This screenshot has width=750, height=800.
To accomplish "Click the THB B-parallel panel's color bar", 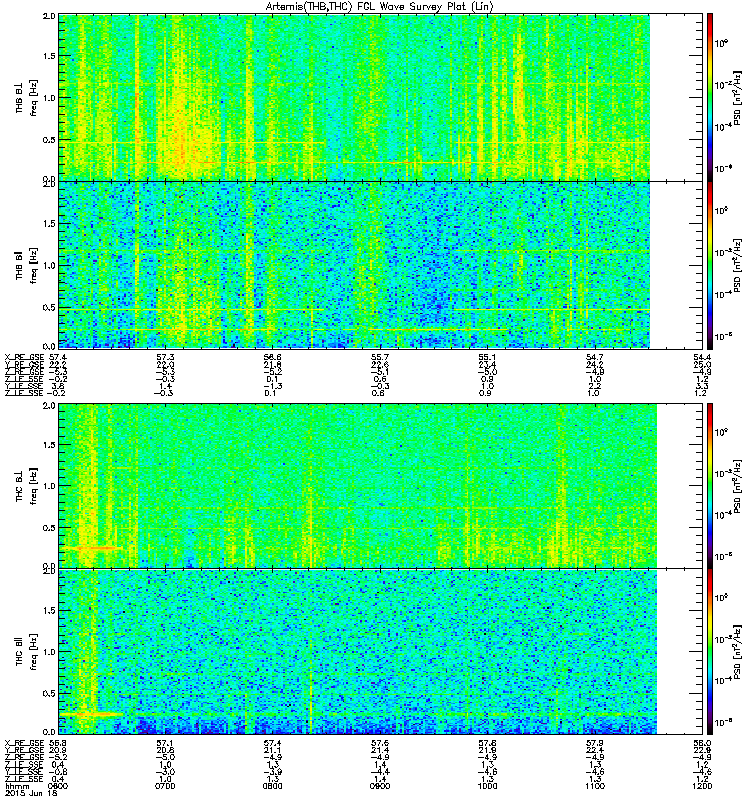I will point(710,265).
